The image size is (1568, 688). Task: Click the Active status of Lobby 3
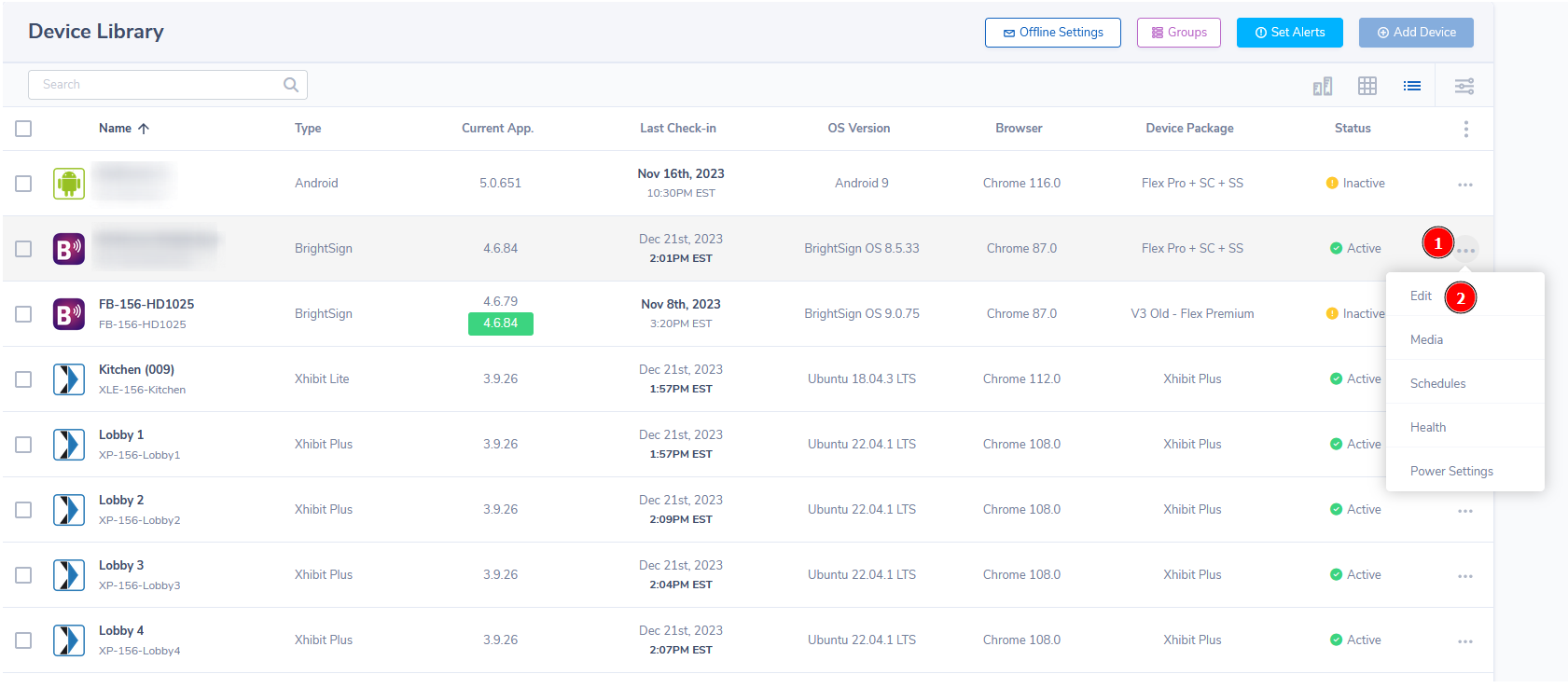[1355, 575]
